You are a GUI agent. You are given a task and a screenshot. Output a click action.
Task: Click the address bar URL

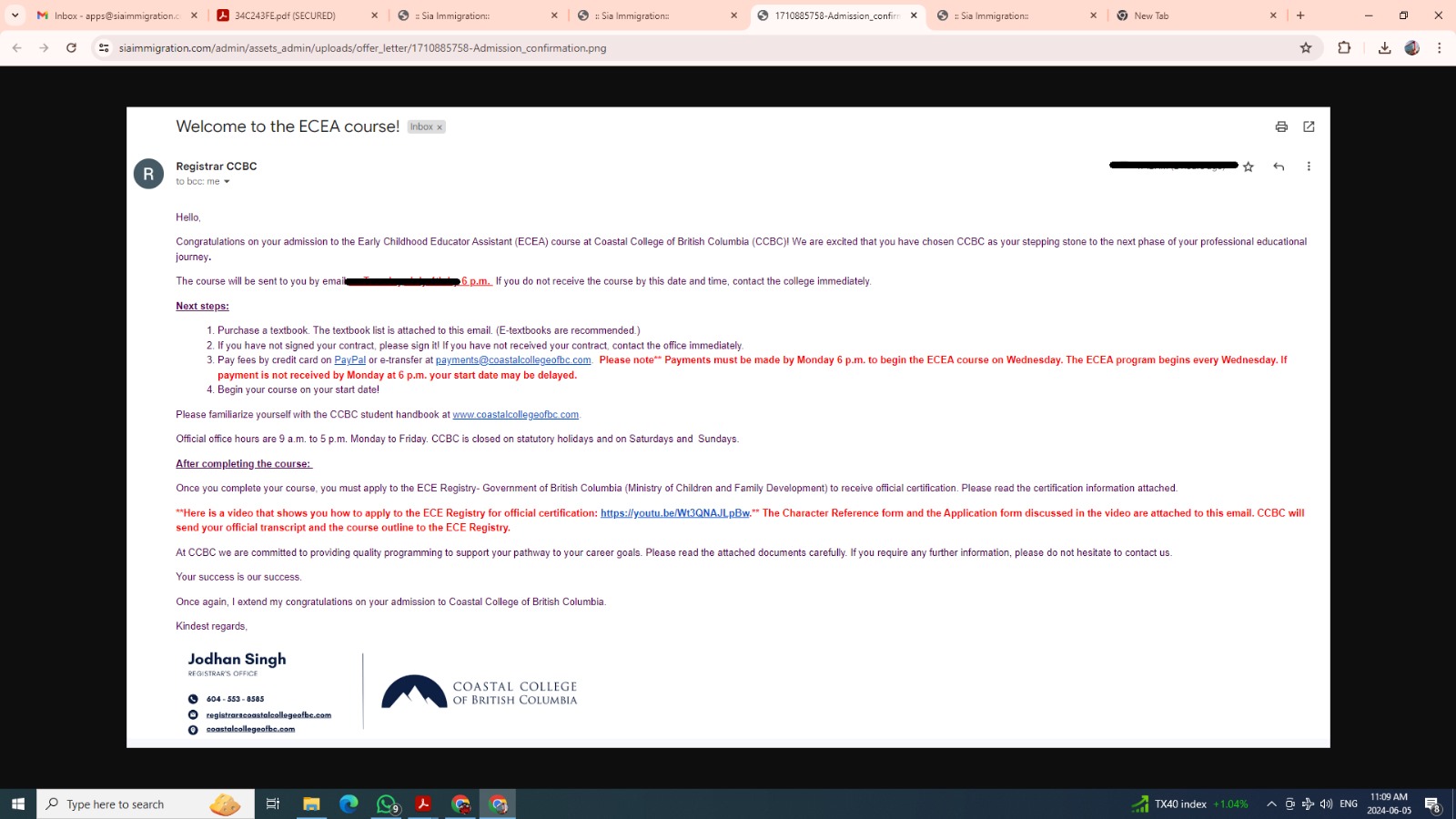click(362, 48)
